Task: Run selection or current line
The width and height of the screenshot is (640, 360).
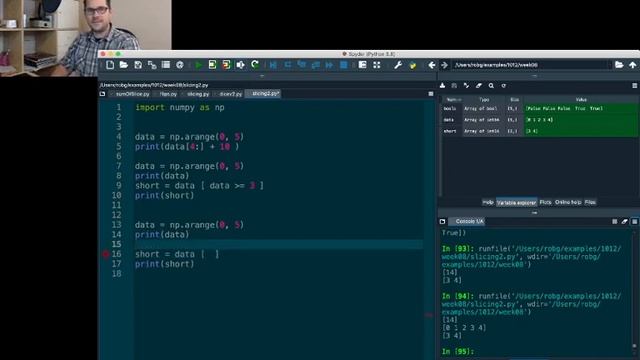Action: click(x=240, y=65)
